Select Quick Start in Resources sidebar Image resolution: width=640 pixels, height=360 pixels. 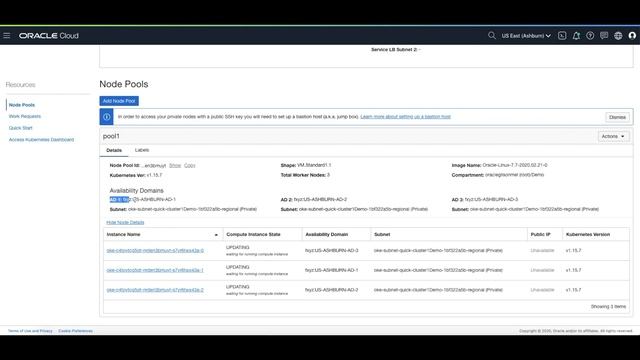click(20, 128)
